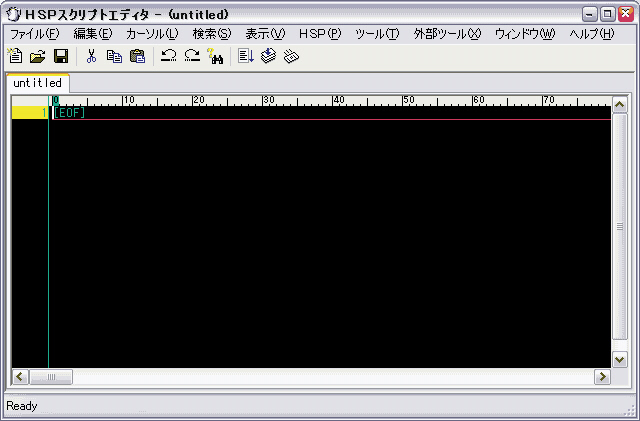Open the 検索(S) menu
This screenshot has width=640, height=421.
(x=211, y=33)
